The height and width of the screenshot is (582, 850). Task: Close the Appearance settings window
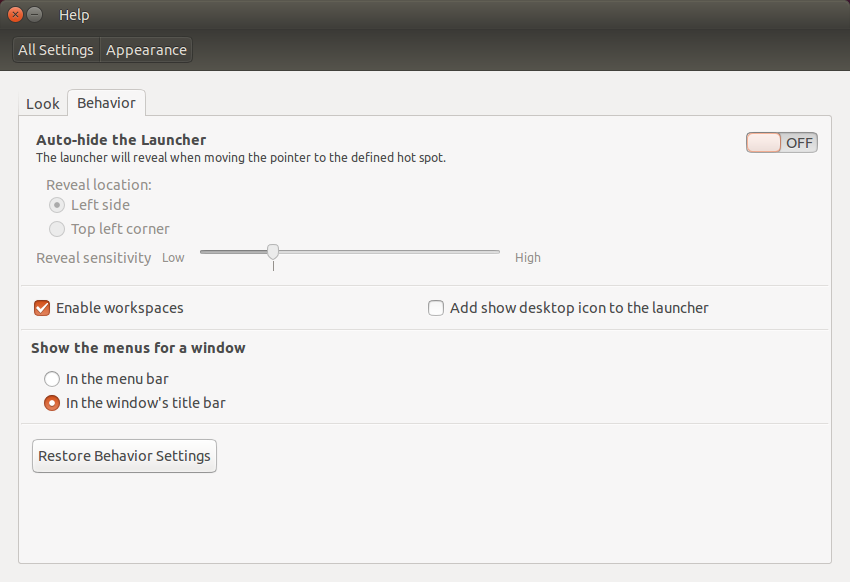[x=15, y=15]
